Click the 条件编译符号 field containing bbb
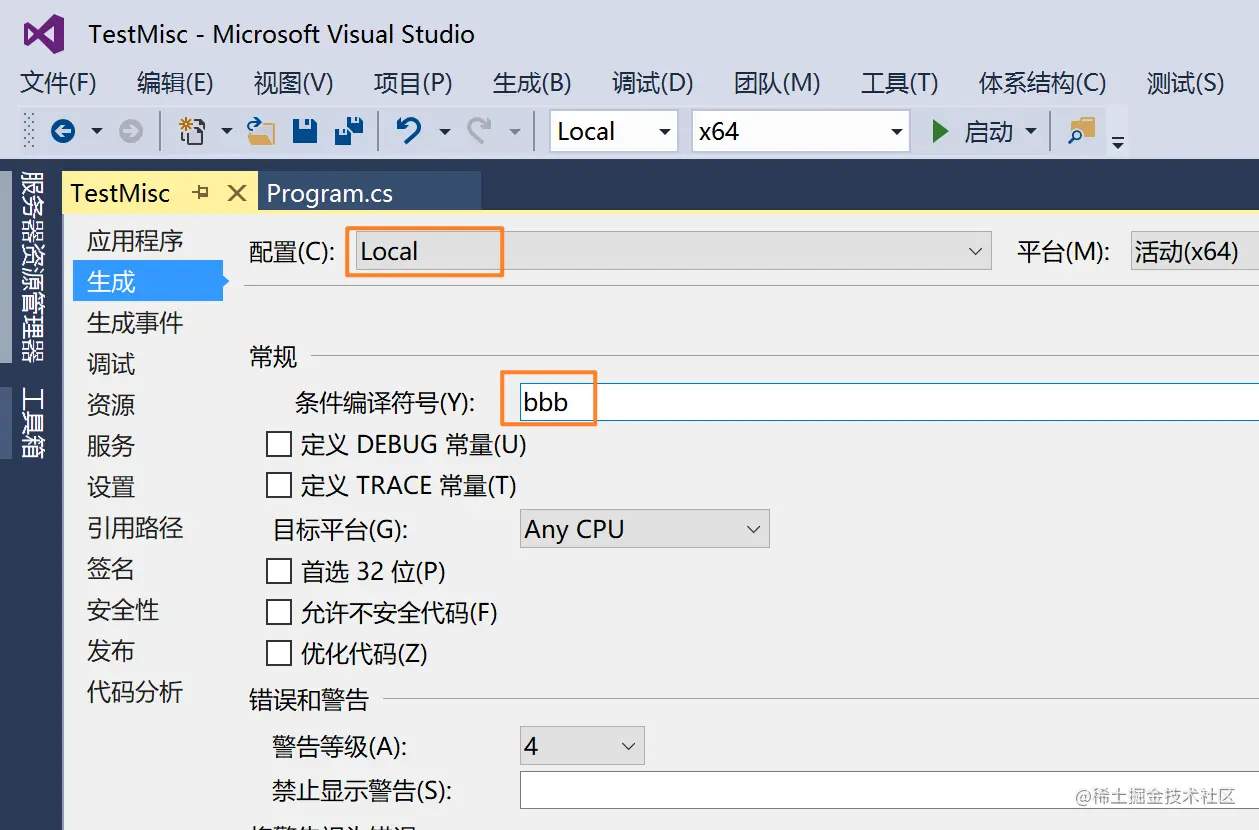The height and width of the screenshot is (830, 1259). click(889, 402)
